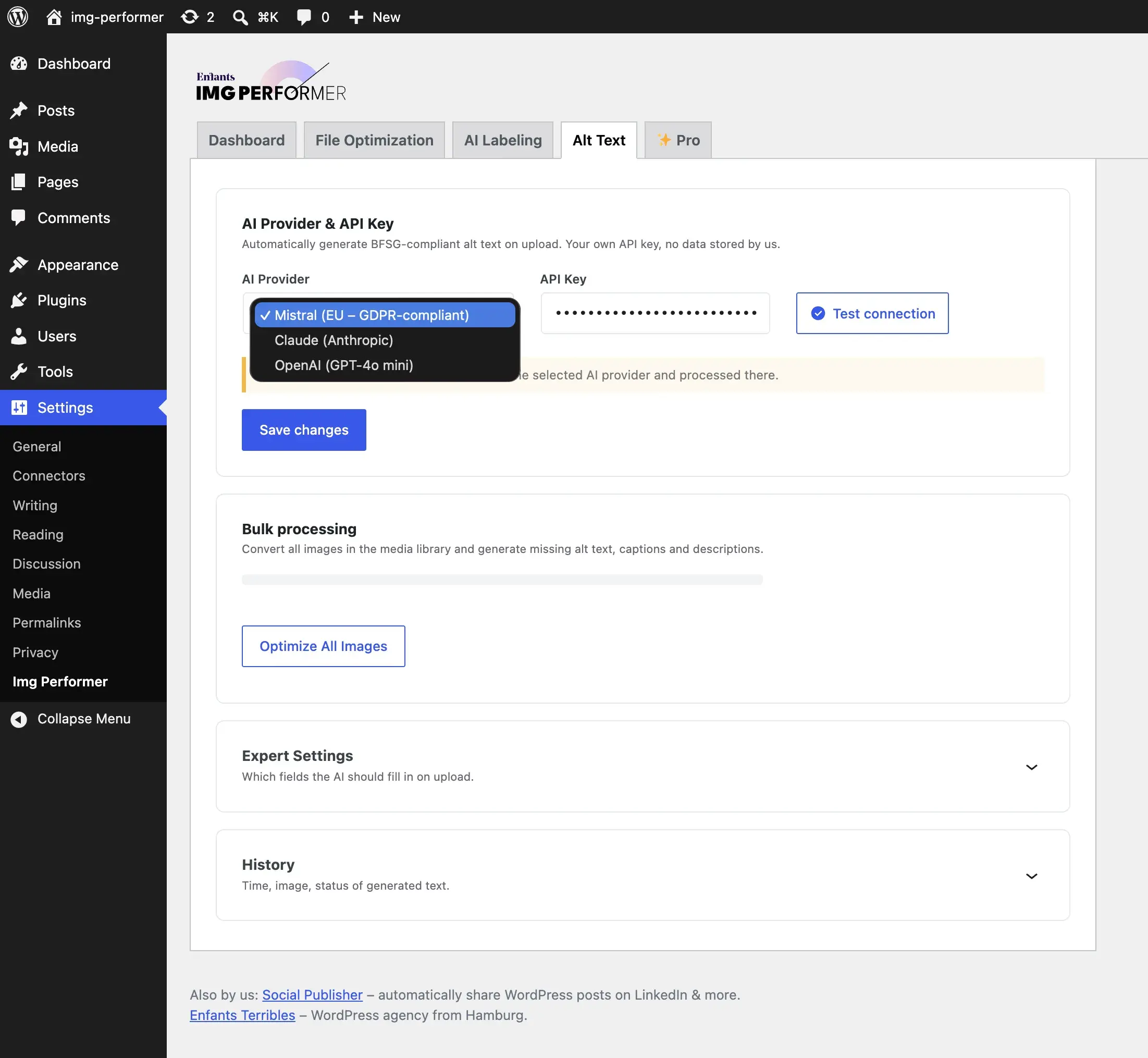Click the Users person icon
The height and width of the screenshot is (1058, 1148).
point(19,336)
